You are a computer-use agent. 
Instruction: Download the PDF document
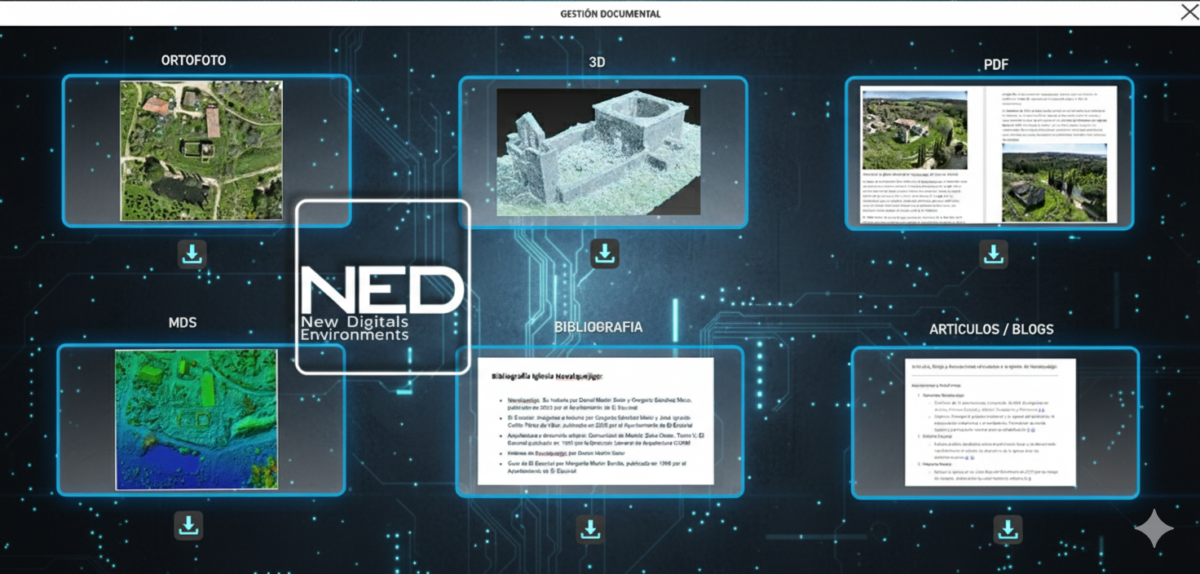(993, 254)
